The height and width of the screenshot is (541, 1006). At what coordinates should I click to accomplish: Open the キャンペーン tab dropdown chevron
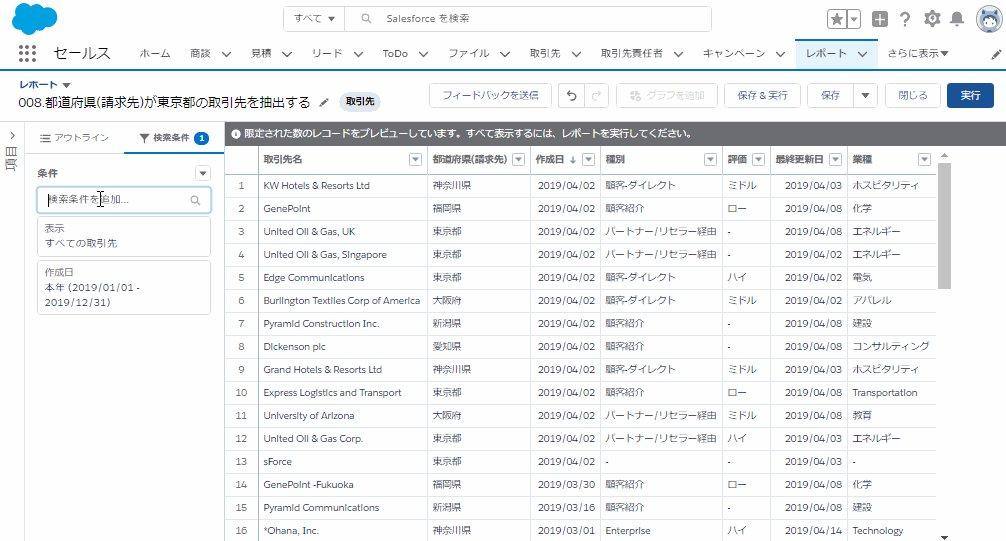pos(780,55)
